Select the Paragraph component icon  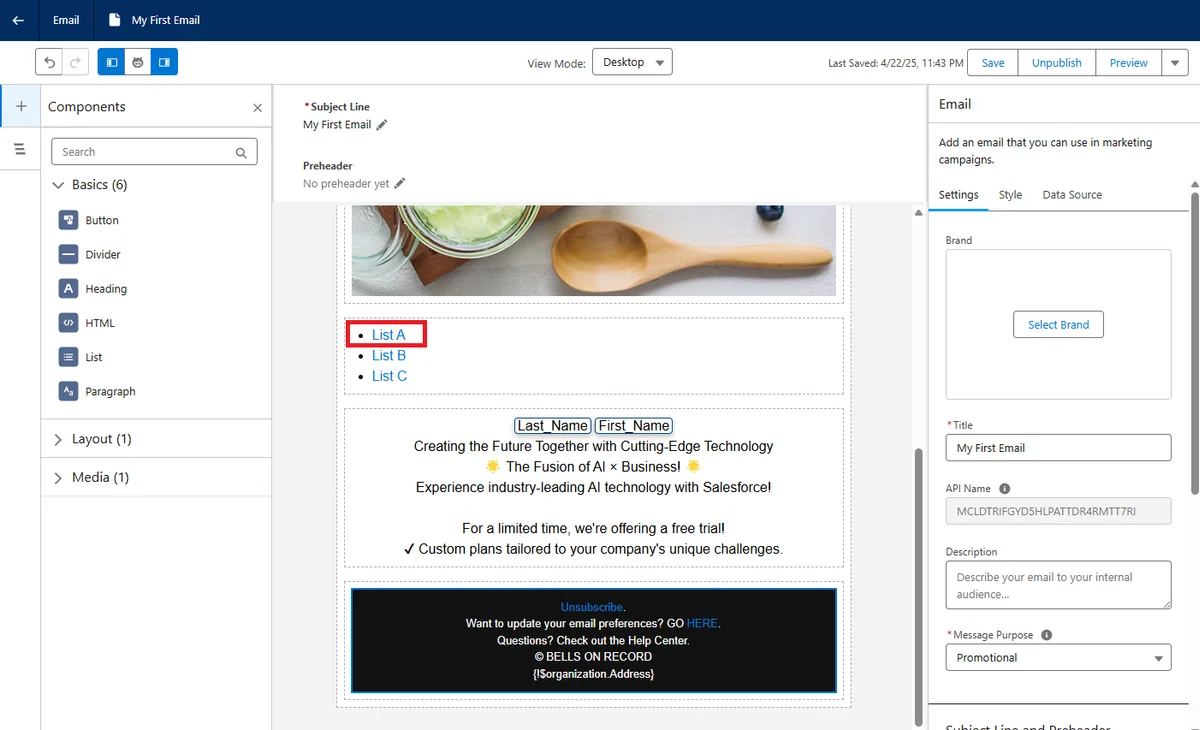pos(68,391)
